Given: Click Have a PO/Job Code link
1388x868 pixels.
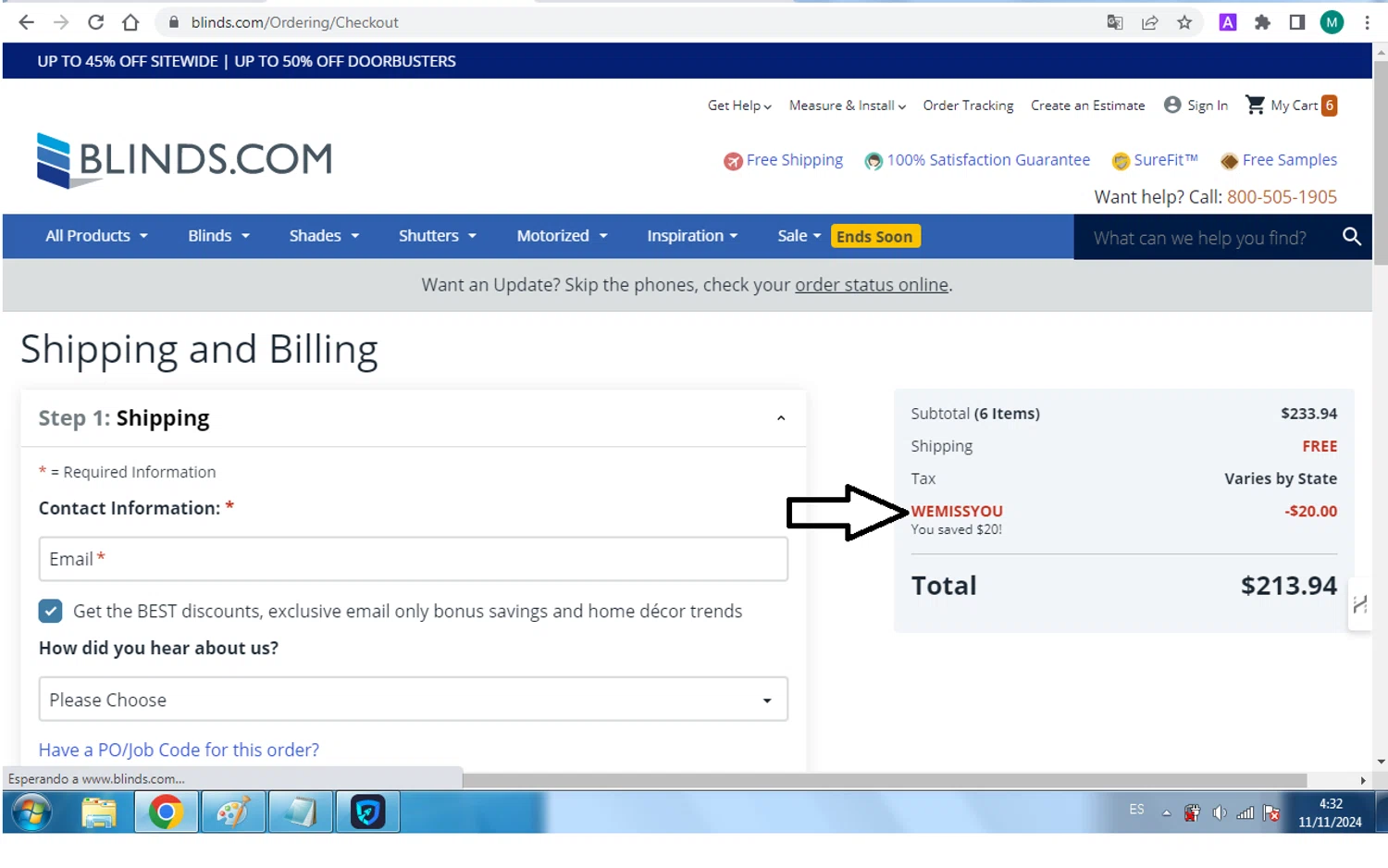Looking at the screenshot, I should (x=179, y=750).
